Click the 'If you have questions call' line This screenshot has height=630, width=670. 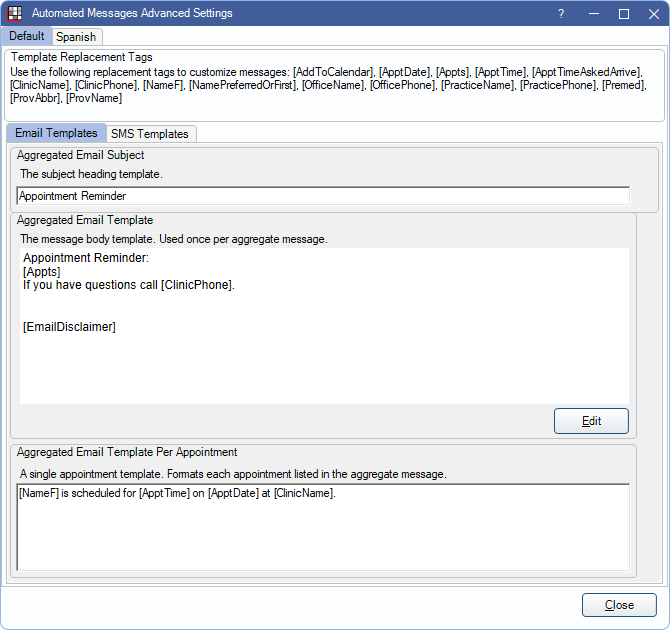(129, 285)
